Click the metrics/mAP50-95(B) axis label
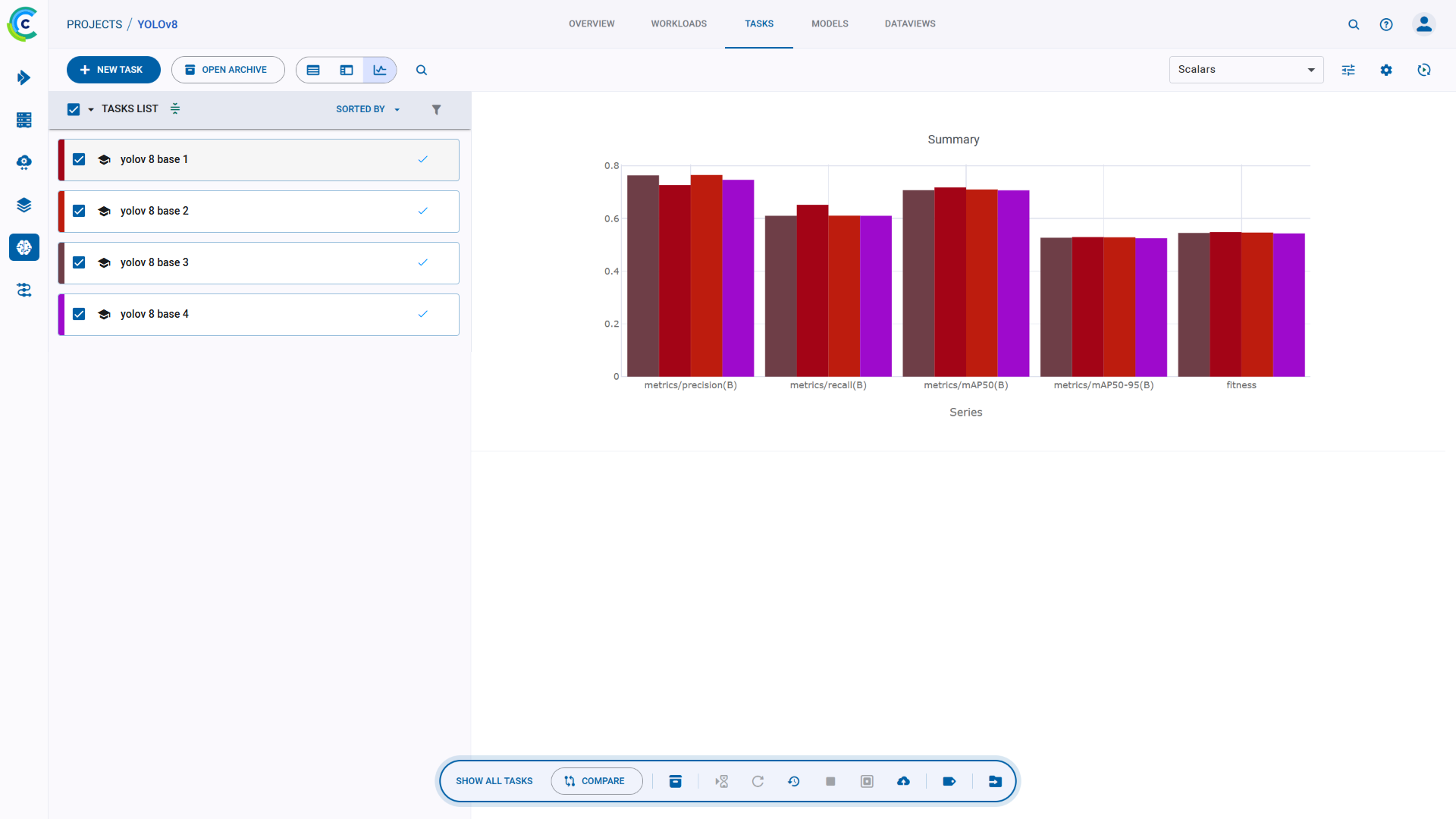 point(1103,385)
